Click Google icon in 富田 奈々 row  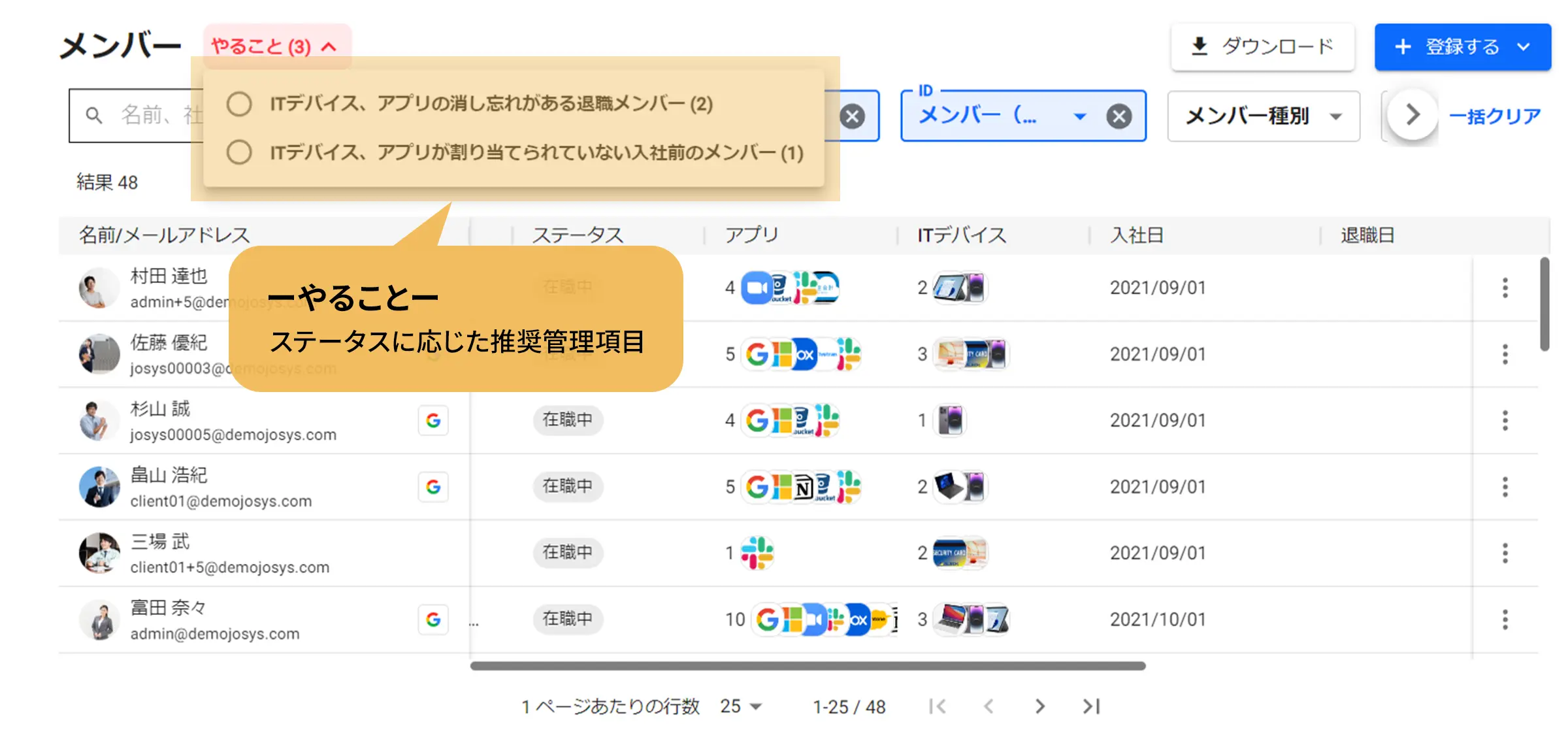[x=433, y=619]
